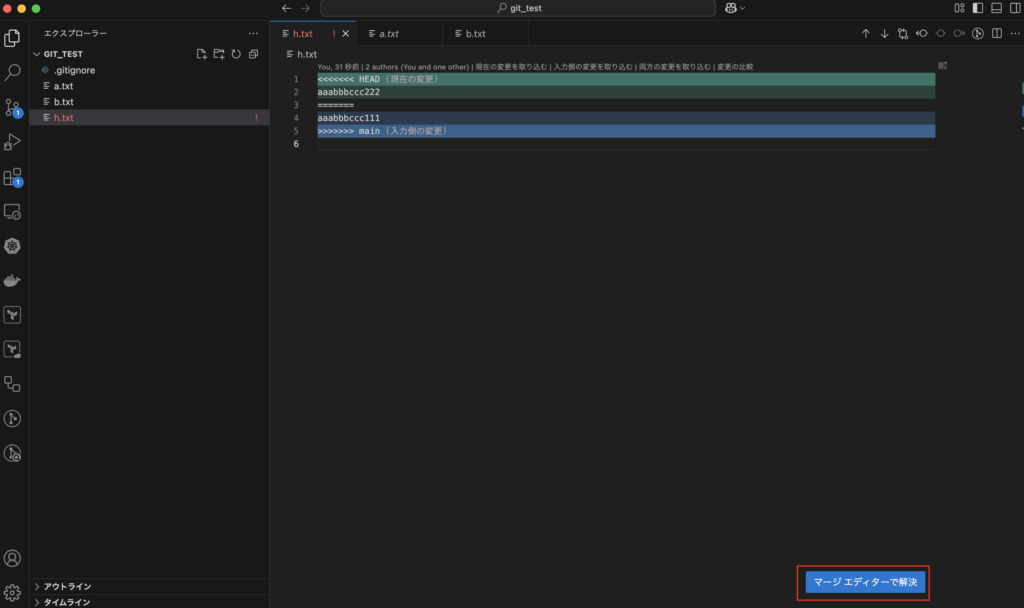
Task: Open the Run and Debug view
Action: 12,142
